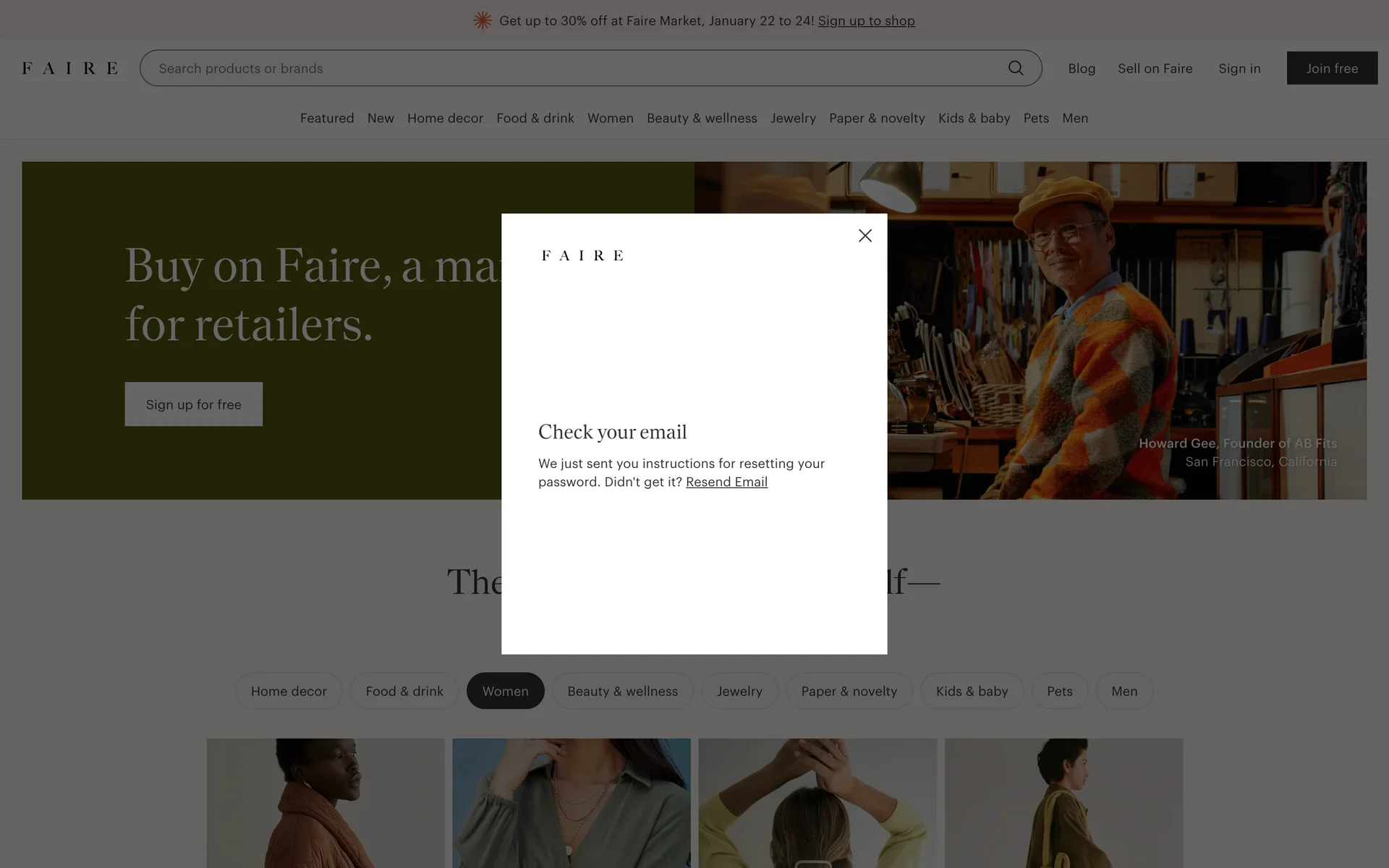Open the Sign in link

[1239, 68]
